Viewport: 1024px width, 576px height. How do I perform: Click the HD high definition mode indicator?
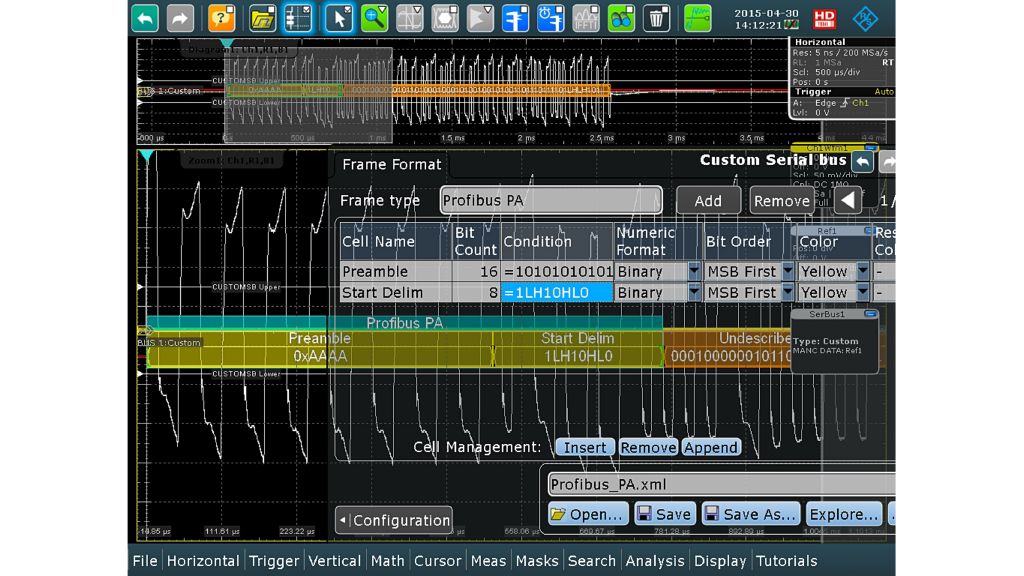click(x=824, y=18)
